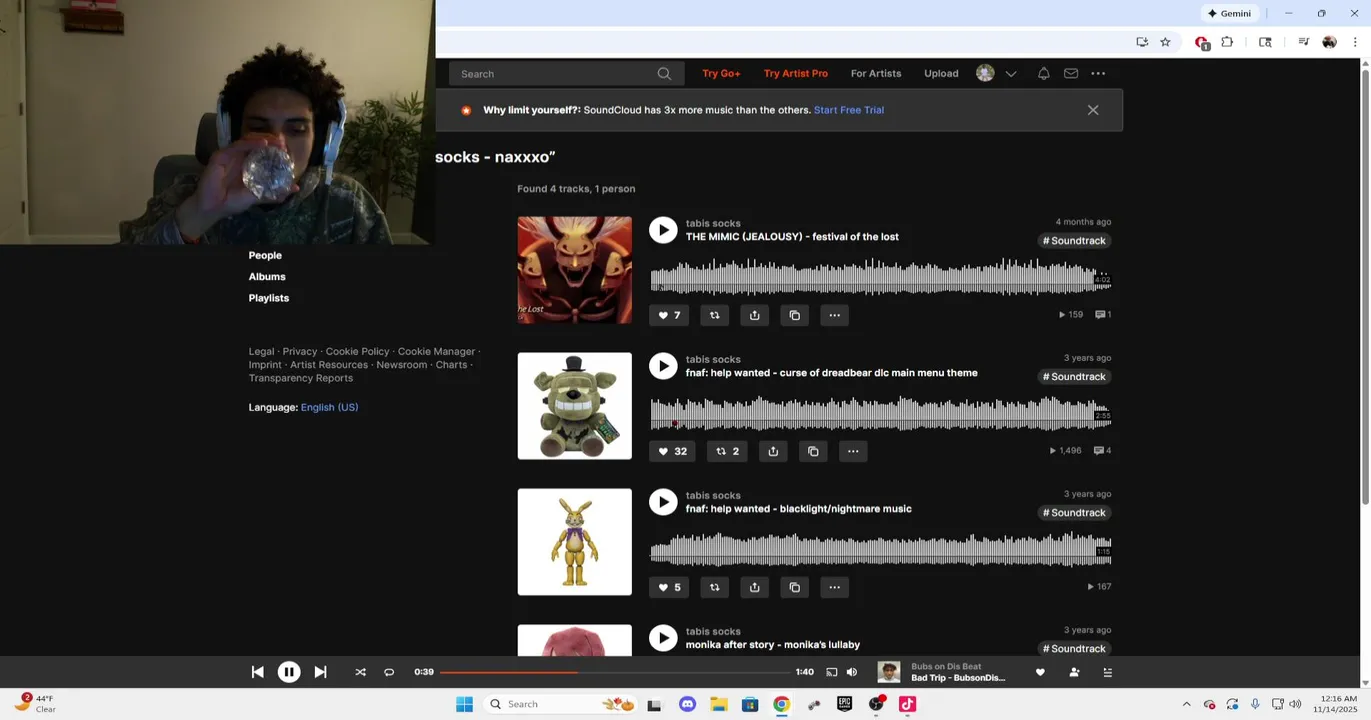
Task: Open THE MIMIC track artwork thumbnail
Action: pyautogui.click(x=574, y=270)
